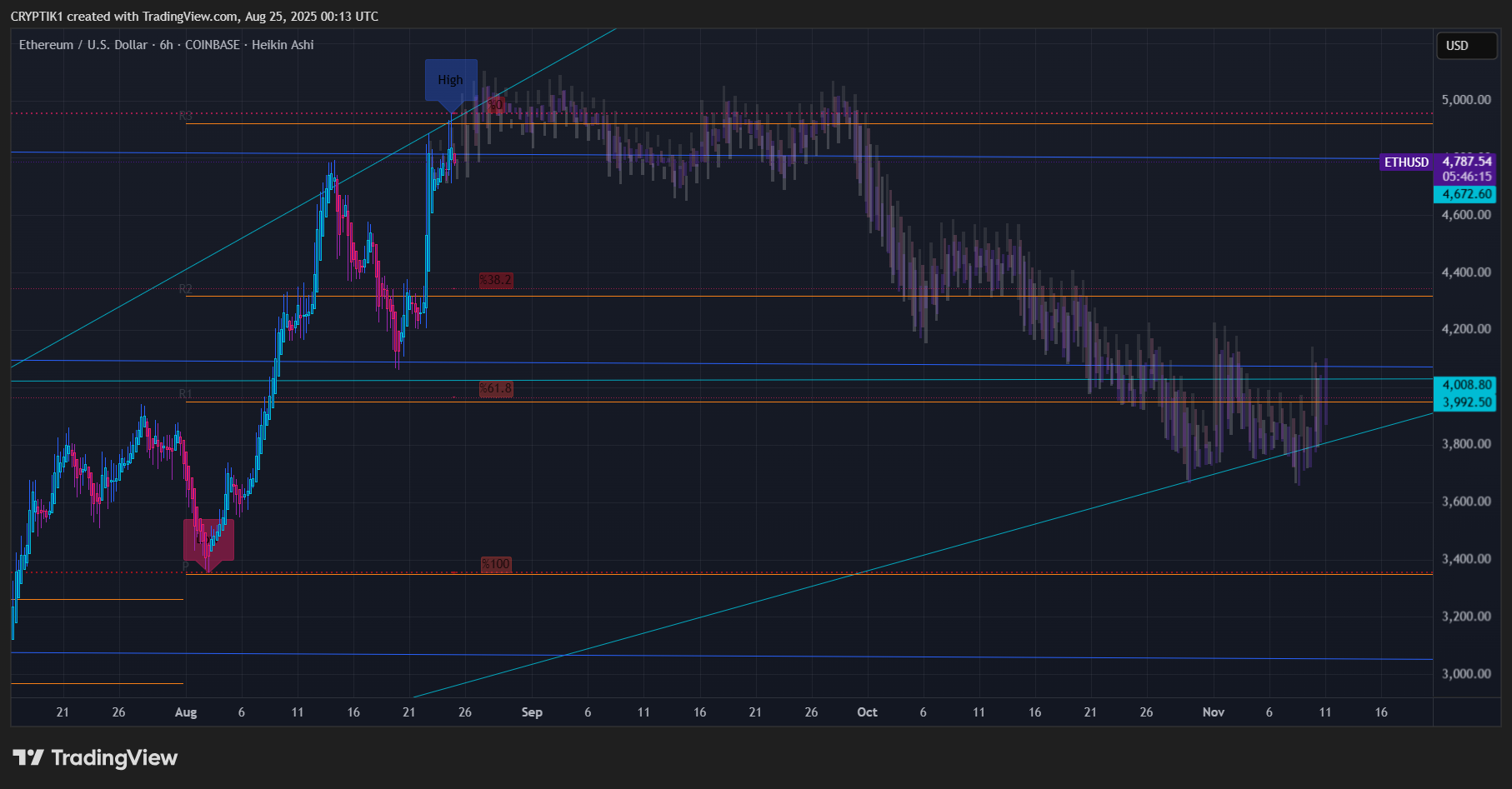1512x789 pixels.
Task: Click the 4,200.00 price axis label
Action: coord(1466,329)
